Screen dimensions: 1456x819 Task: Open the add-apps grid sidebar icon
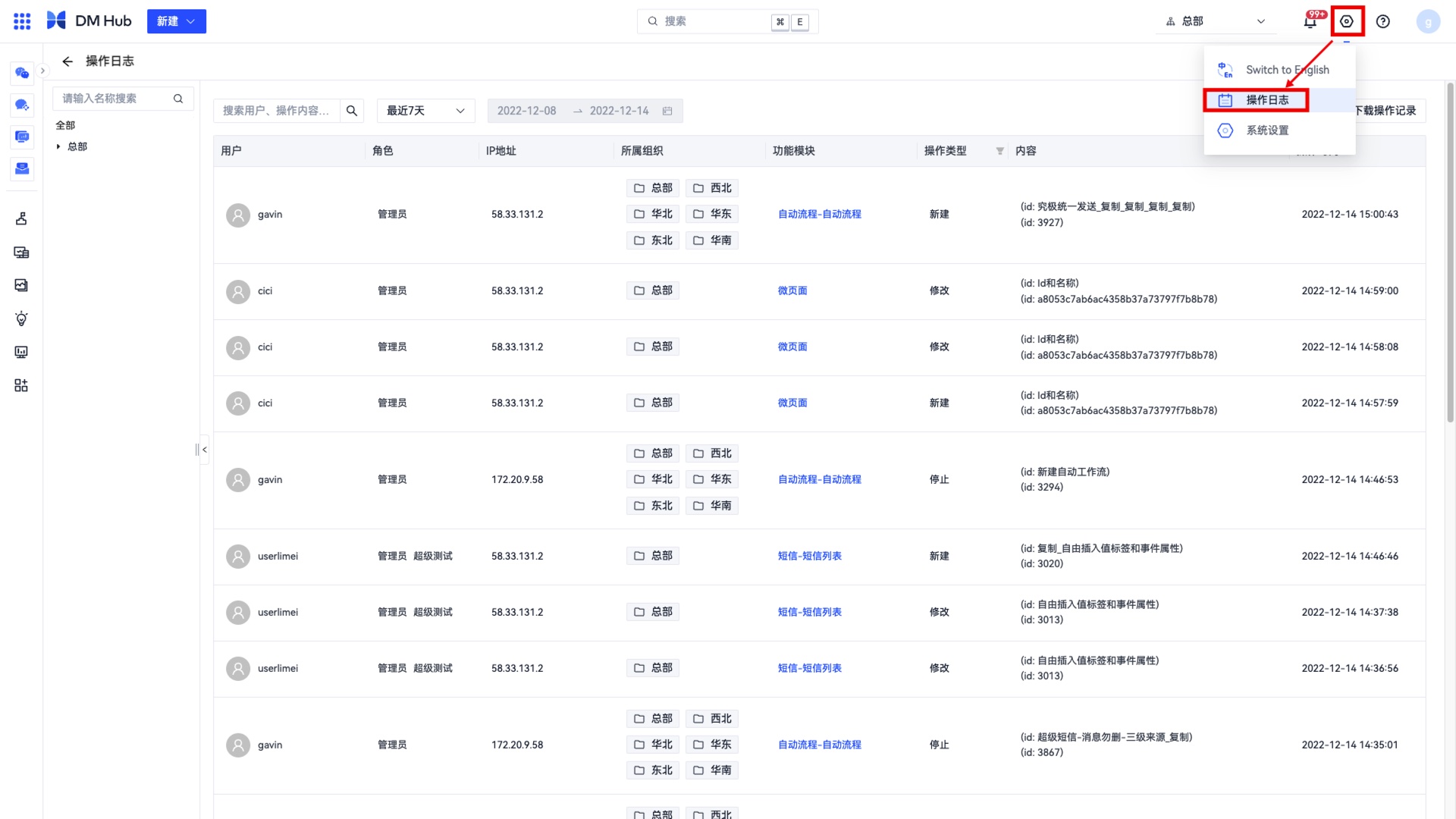click(x=21, y=385)
